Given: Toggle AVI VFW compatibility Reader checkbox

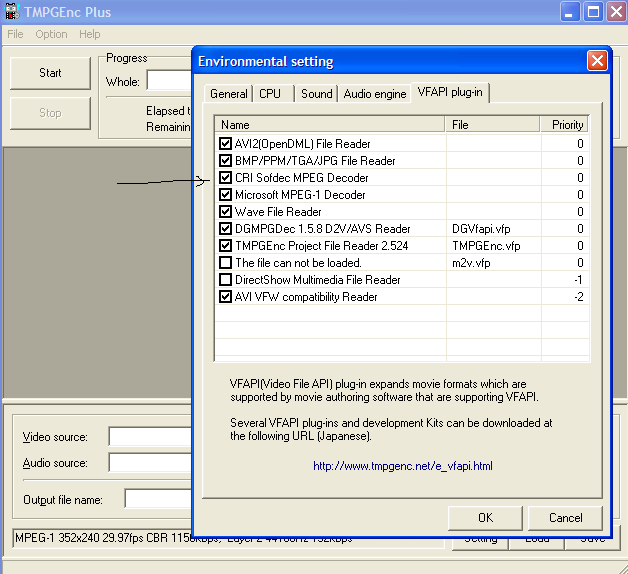Looking at the screenshot, I should [225, 297].
